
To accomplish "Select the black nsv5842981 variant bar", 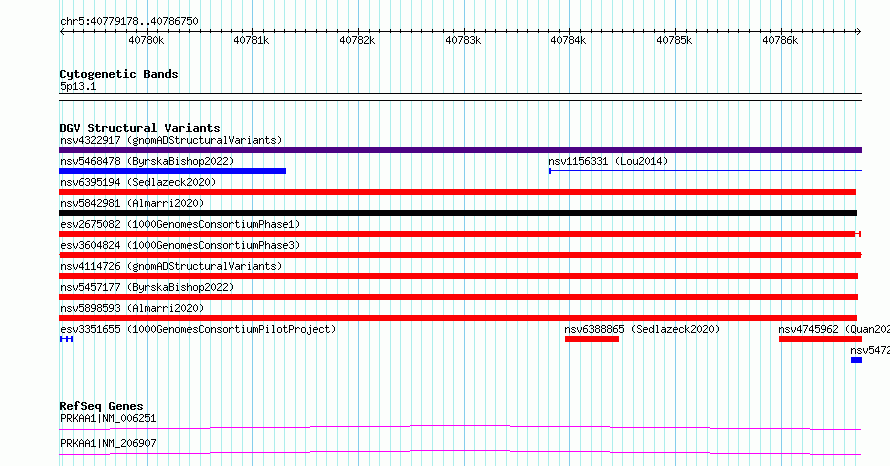I will (458, 213).
